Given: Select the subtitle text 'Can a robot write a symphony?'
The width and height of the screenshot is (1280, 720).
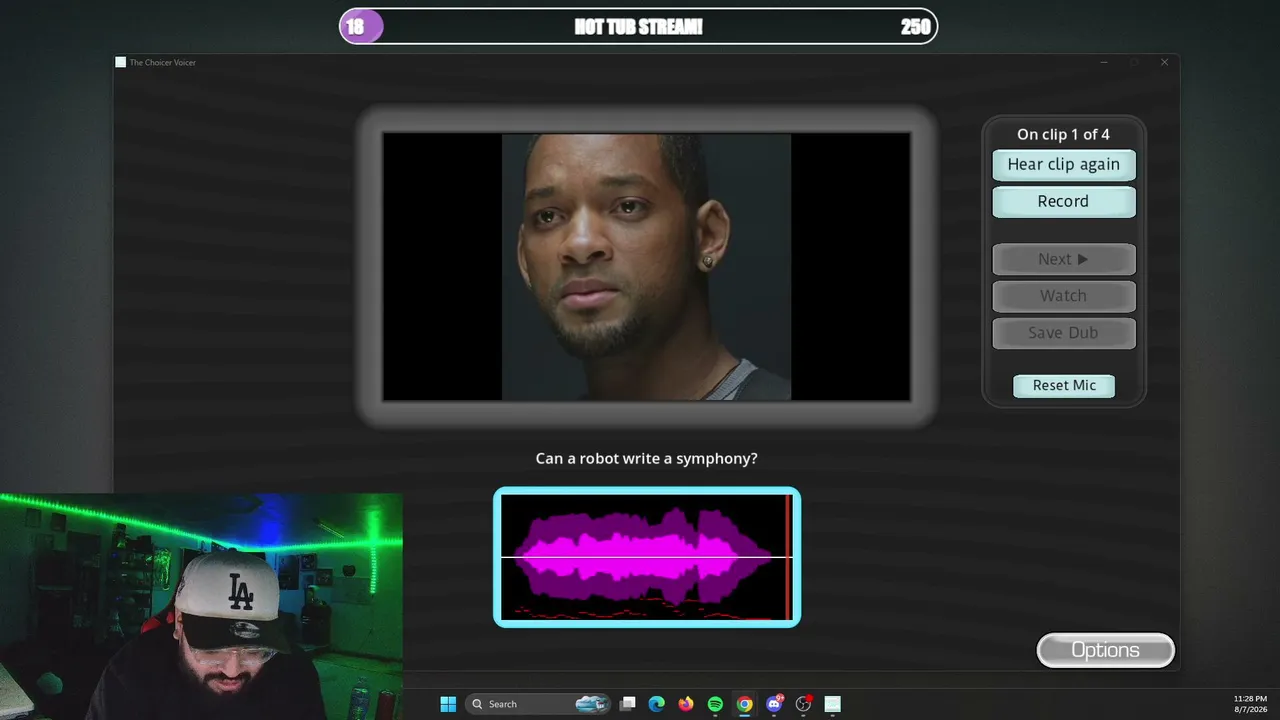Looking at the screenshot, I should (x=646, y=458).
